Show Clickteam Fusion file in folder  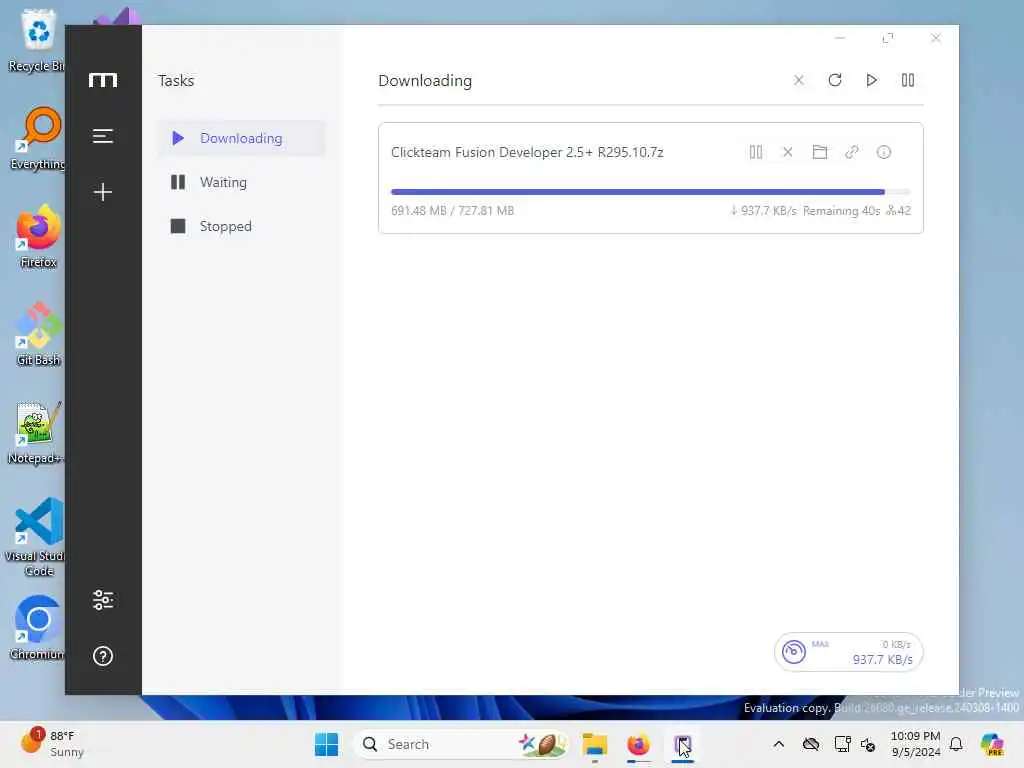820,152
